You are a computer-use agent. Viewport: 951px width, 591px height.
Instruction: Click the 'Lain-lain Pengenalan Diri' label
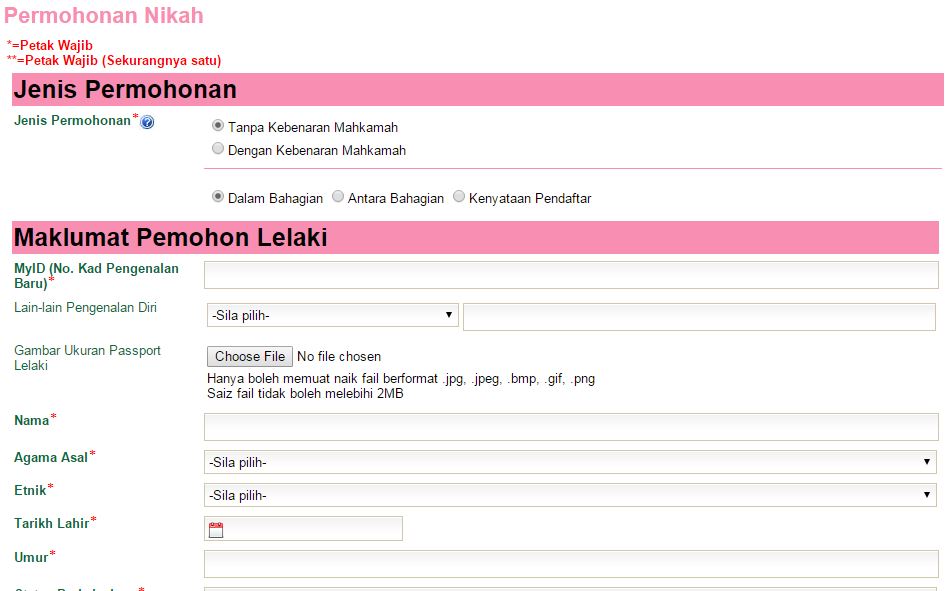[x=86, y=308]
